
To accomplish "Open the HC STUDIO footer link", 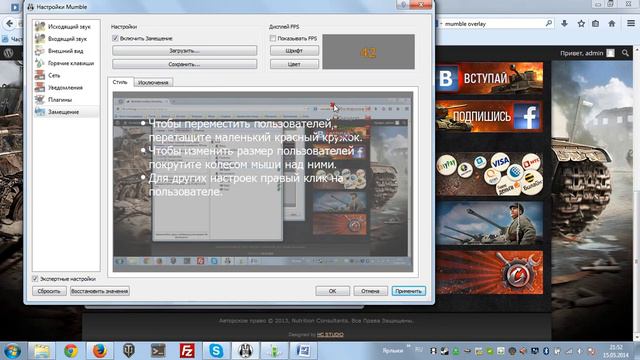I will pos(330,335).
